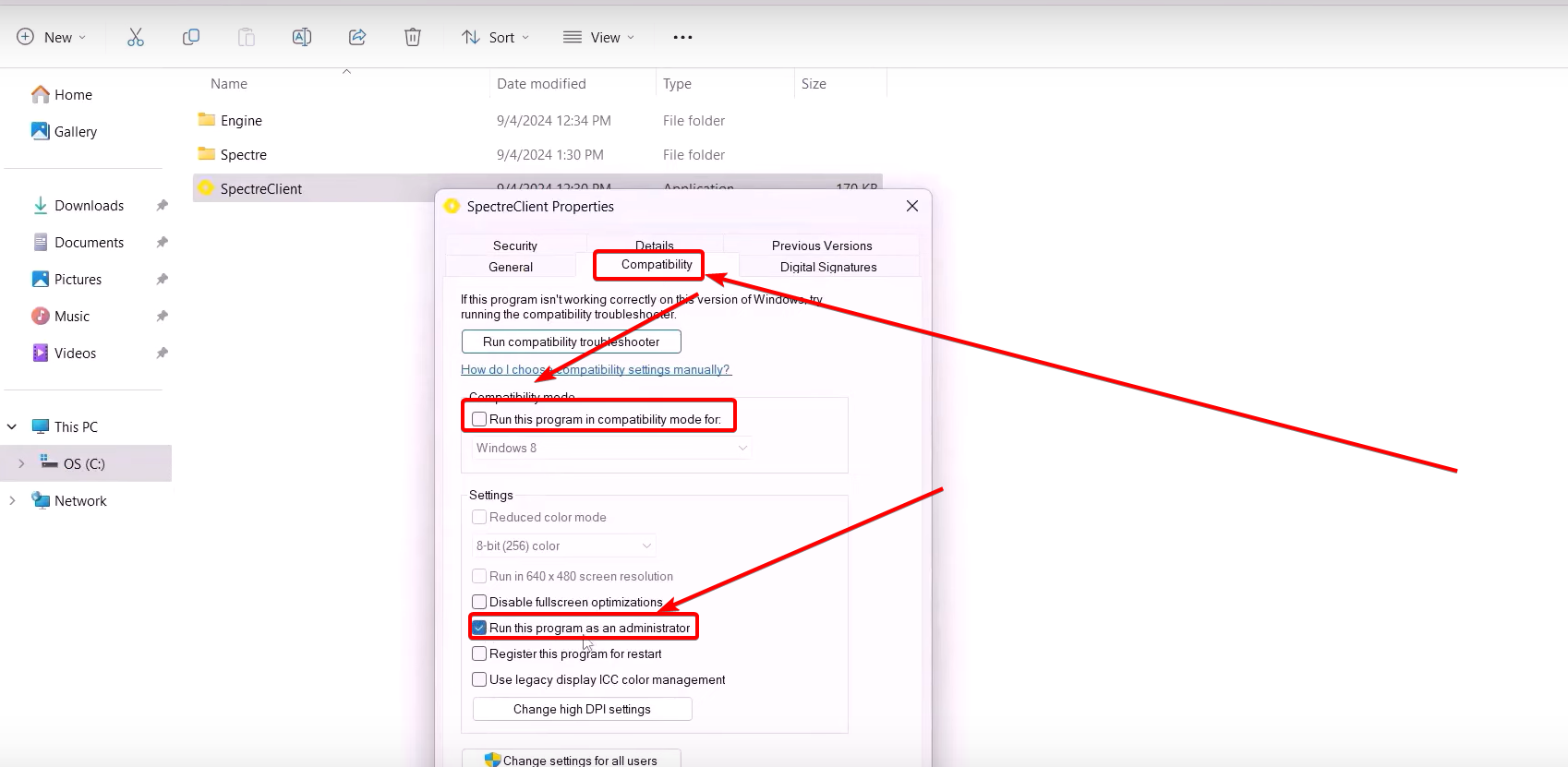Unpin Documents using its pin icon
The width and height of the screenshot is (1568, 767).
click(162, 242)
